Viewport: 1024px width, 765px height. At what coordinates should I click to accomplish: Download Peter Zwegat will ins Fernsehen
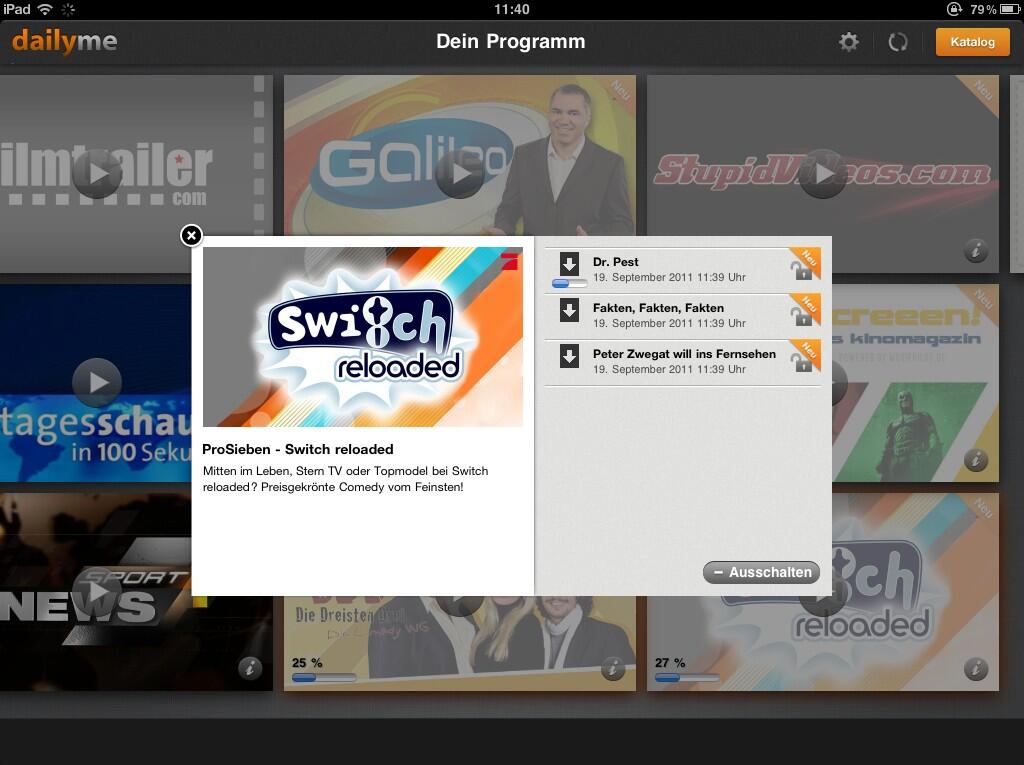point(569,356)
